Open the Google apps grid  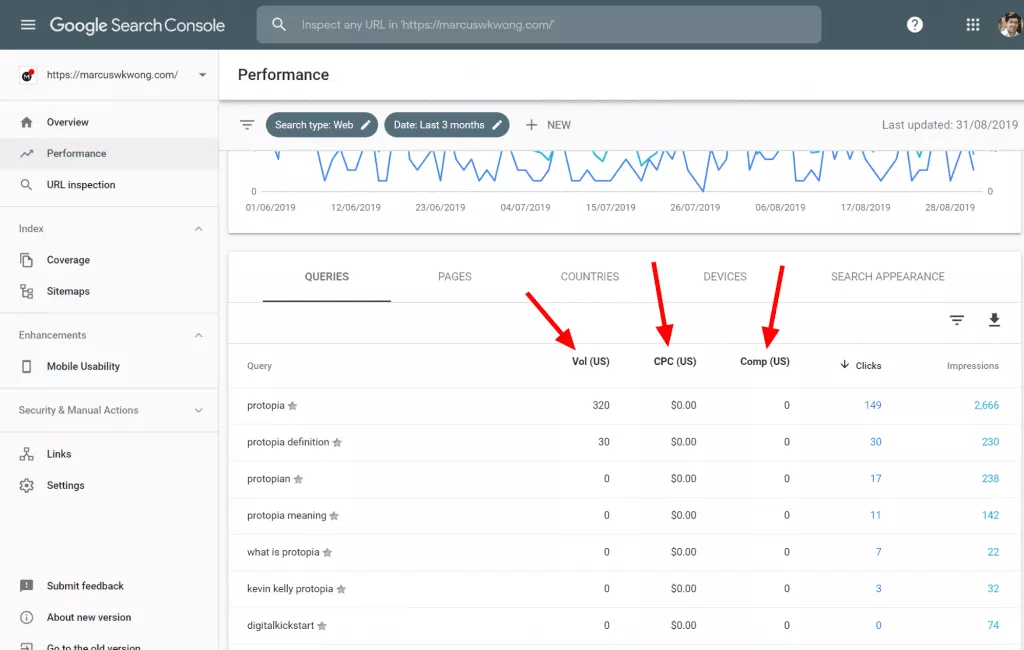point(971,24)
